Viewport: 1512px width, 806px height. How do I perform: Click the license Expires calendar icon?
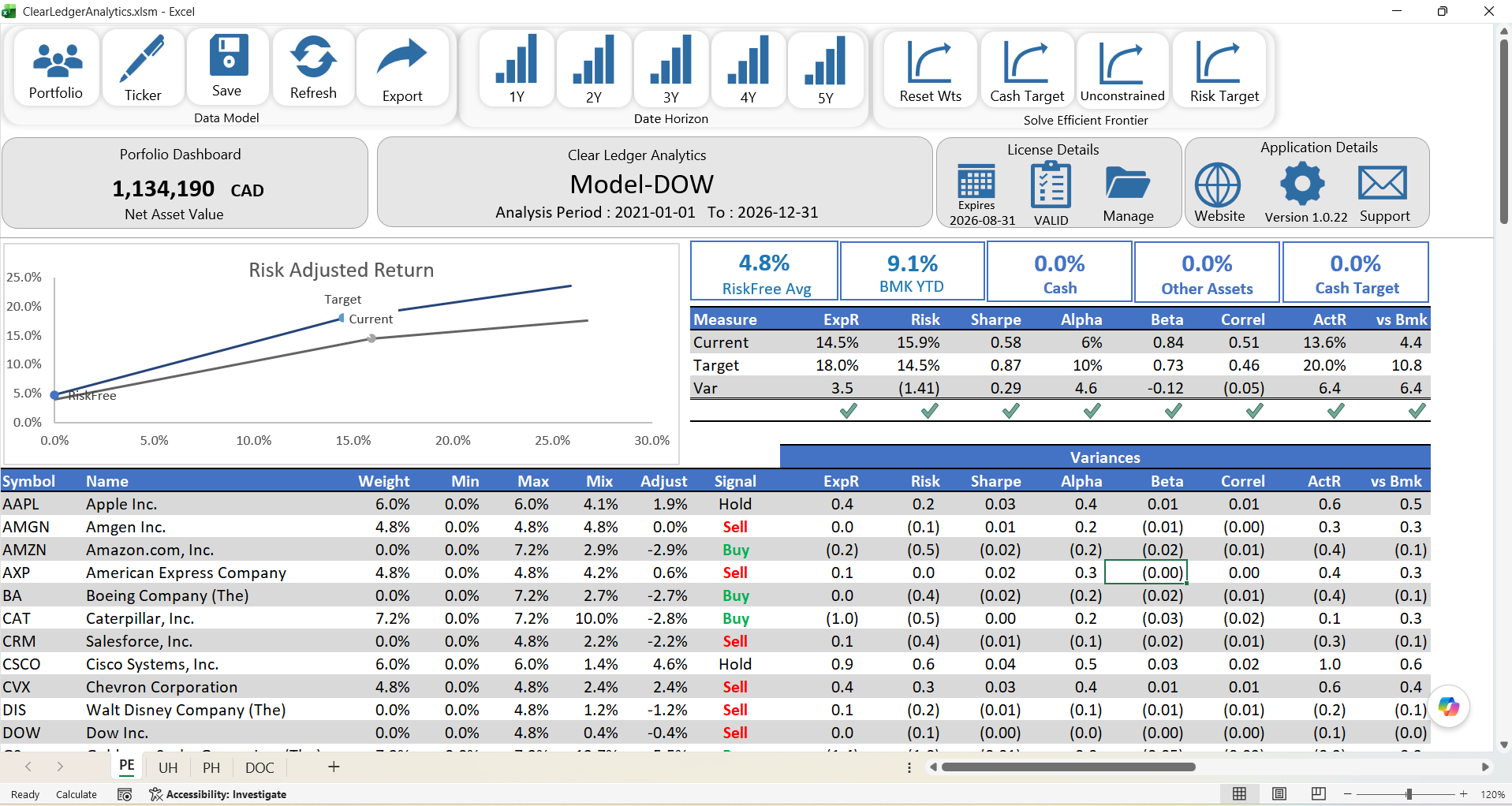976,181
